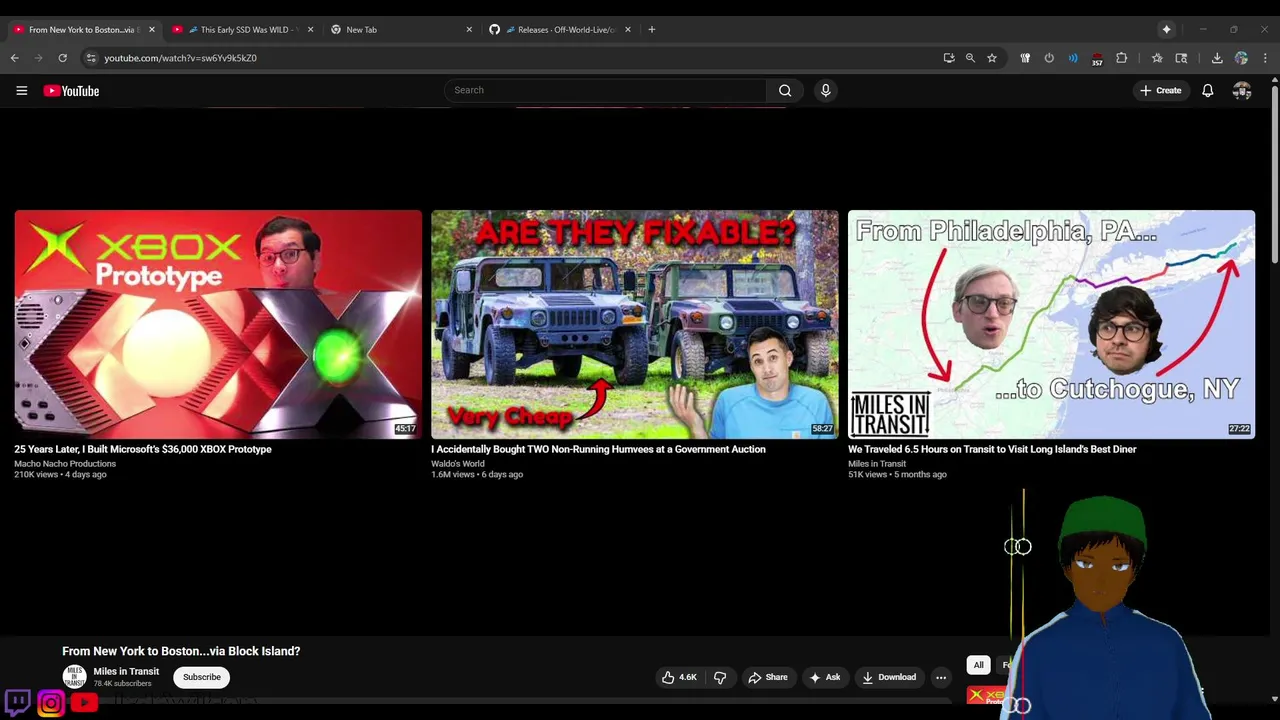The height and width of the screenshot is (720, 1280).
Task: Click the search magnifier button
Action: [785, 90]
